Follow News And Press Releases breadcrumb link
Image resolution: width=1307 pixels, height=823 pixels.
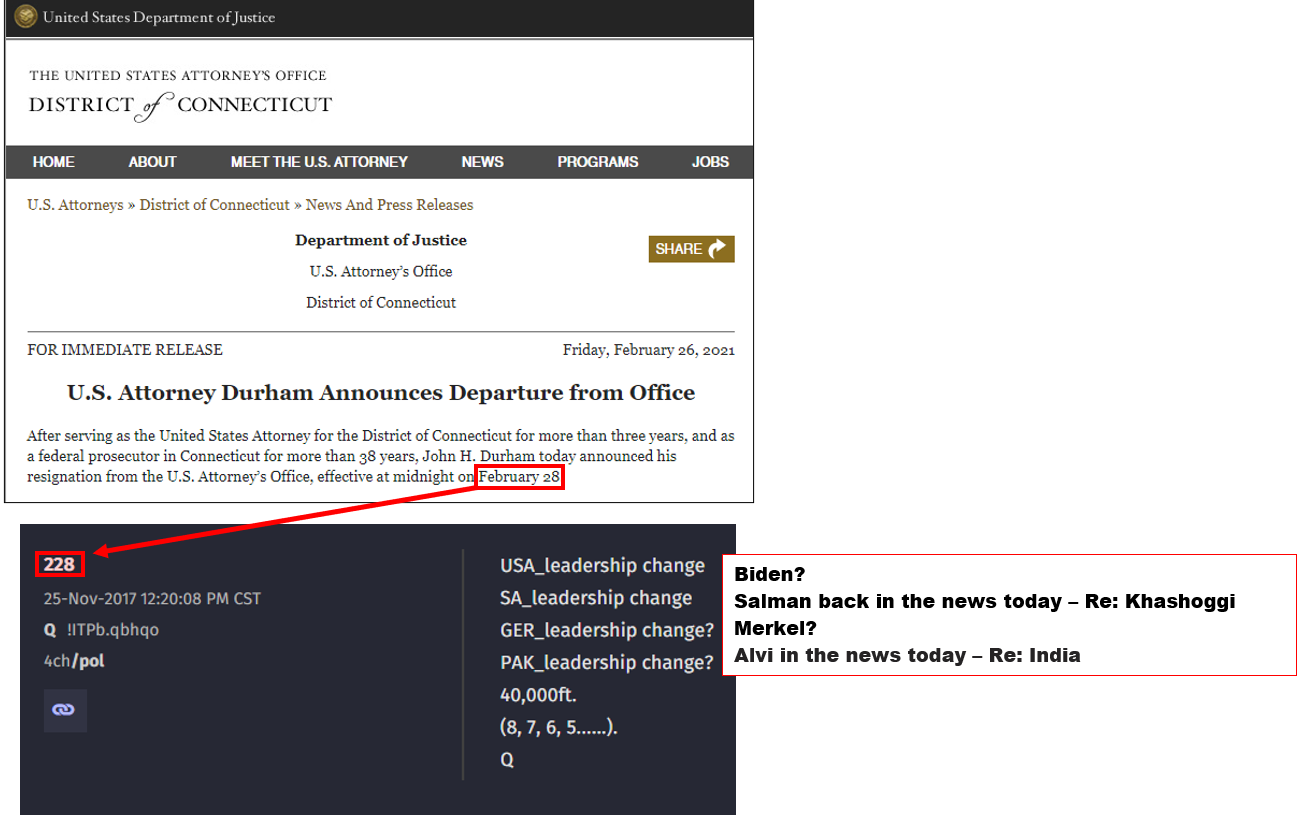389,205
